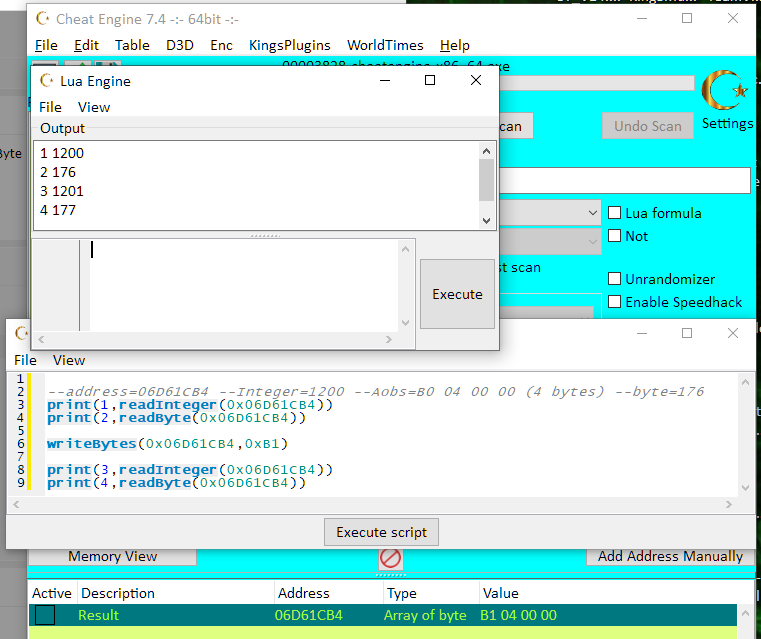Click the Lua Engine window title icon
This screenshot has width=761, height=639.
pos(47,81)
